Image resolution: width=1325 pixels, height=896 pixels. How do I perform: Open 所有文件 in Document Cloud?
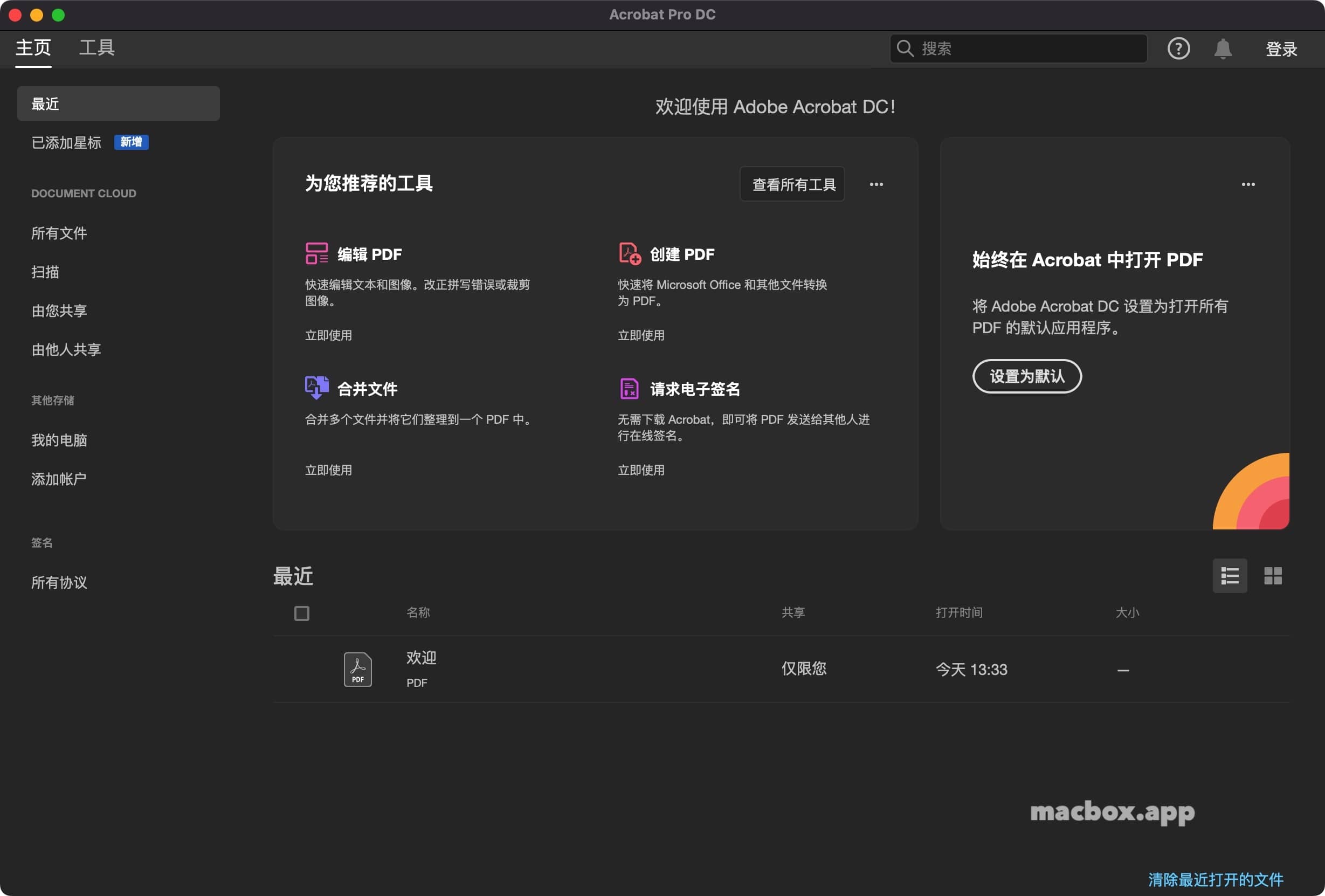click(59, 233)
